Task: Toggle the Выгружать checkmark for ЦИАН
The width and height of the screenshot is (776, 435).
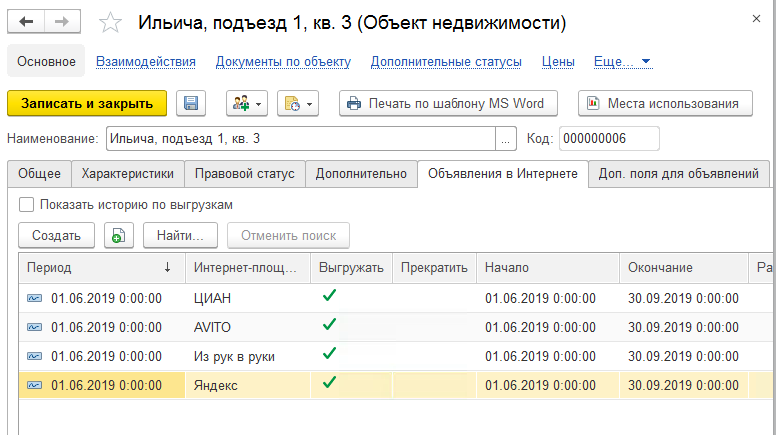Action: click(329, 296)
